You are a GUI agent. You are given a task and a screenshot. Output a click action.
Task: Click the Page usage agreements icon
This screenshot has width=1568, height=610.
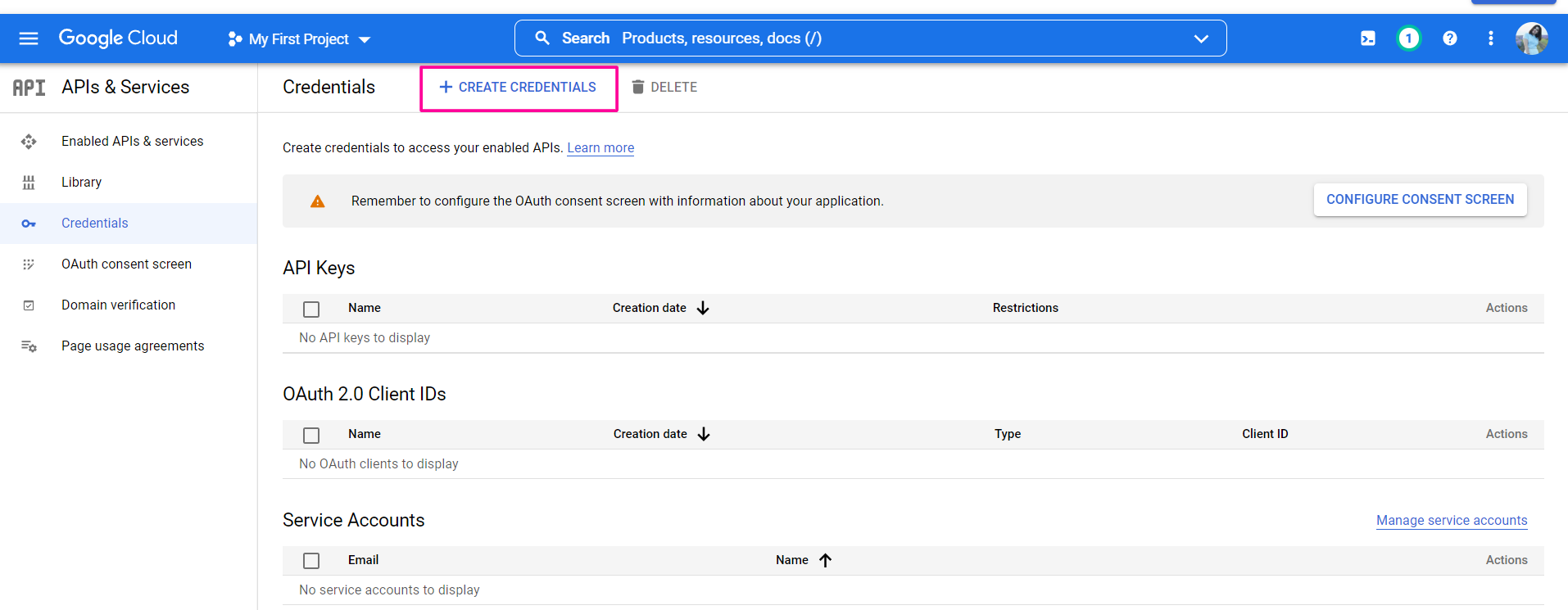[x=29, y=346]
